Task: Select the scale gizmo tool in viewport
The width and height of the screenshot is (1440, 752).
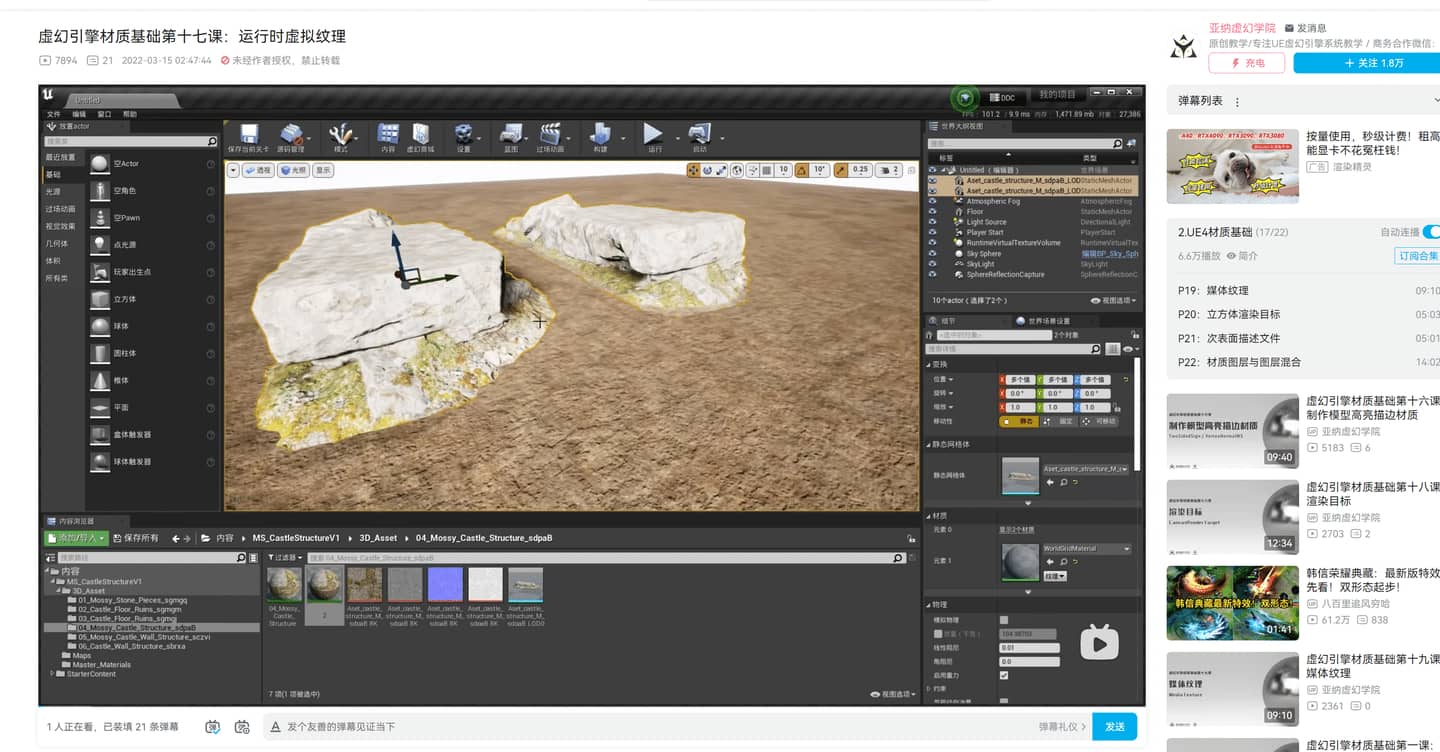Action: (x=721, y=170)
